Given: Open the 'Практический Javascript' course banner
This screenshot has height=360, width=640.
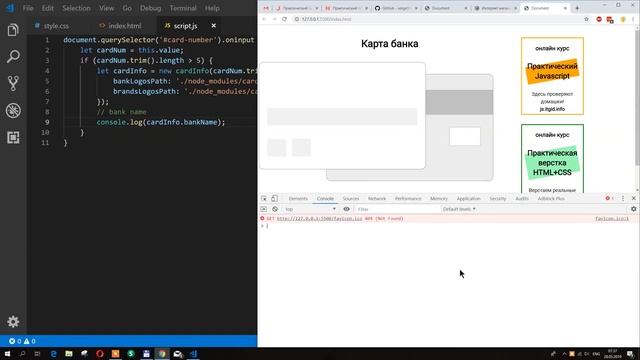Looking at the screenshot, I should (x=552, y=76).
